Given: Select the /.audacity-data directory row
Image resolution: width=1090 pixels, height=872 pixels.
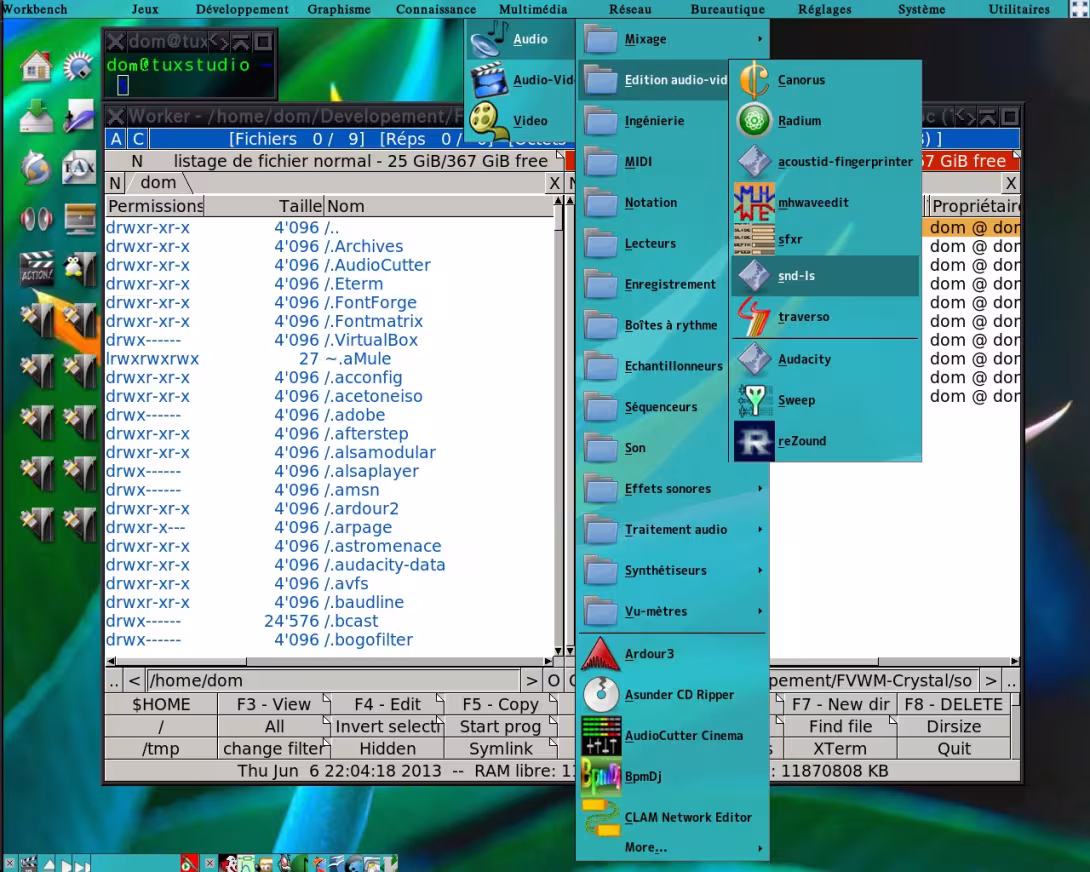Looking at the screenshot, I should (x=331, y=565).
